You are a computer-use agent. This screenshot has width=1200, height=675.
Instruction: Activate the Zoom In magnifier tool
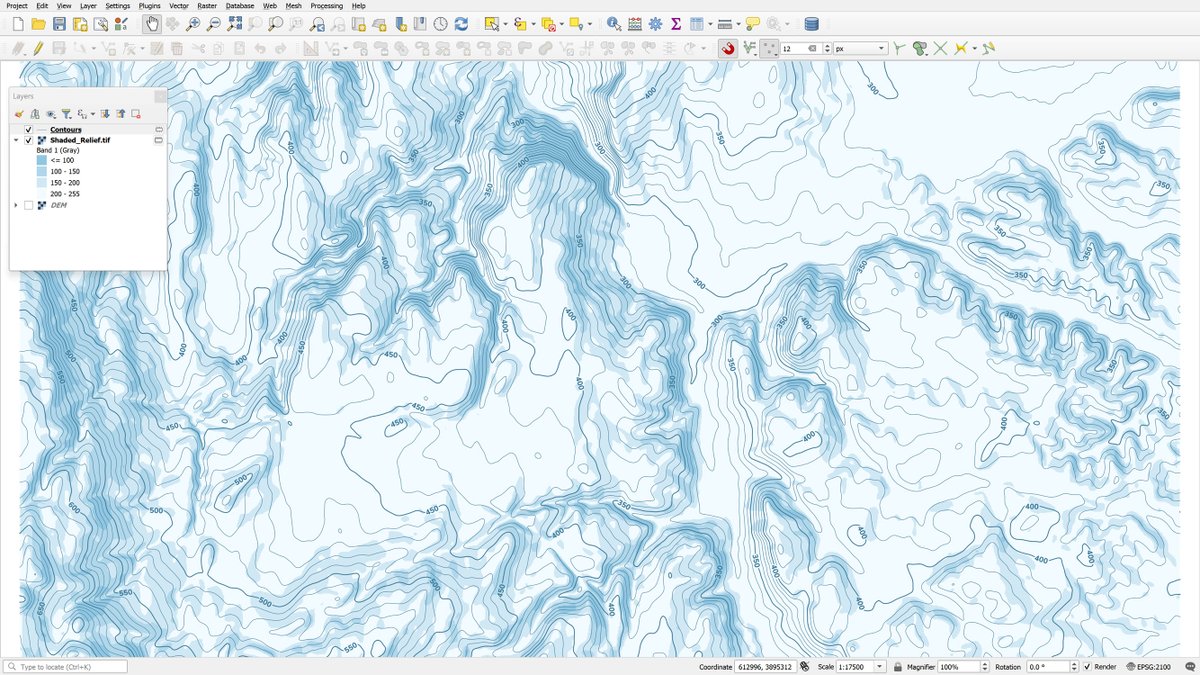pyautogui.click(x=193, y=24)
